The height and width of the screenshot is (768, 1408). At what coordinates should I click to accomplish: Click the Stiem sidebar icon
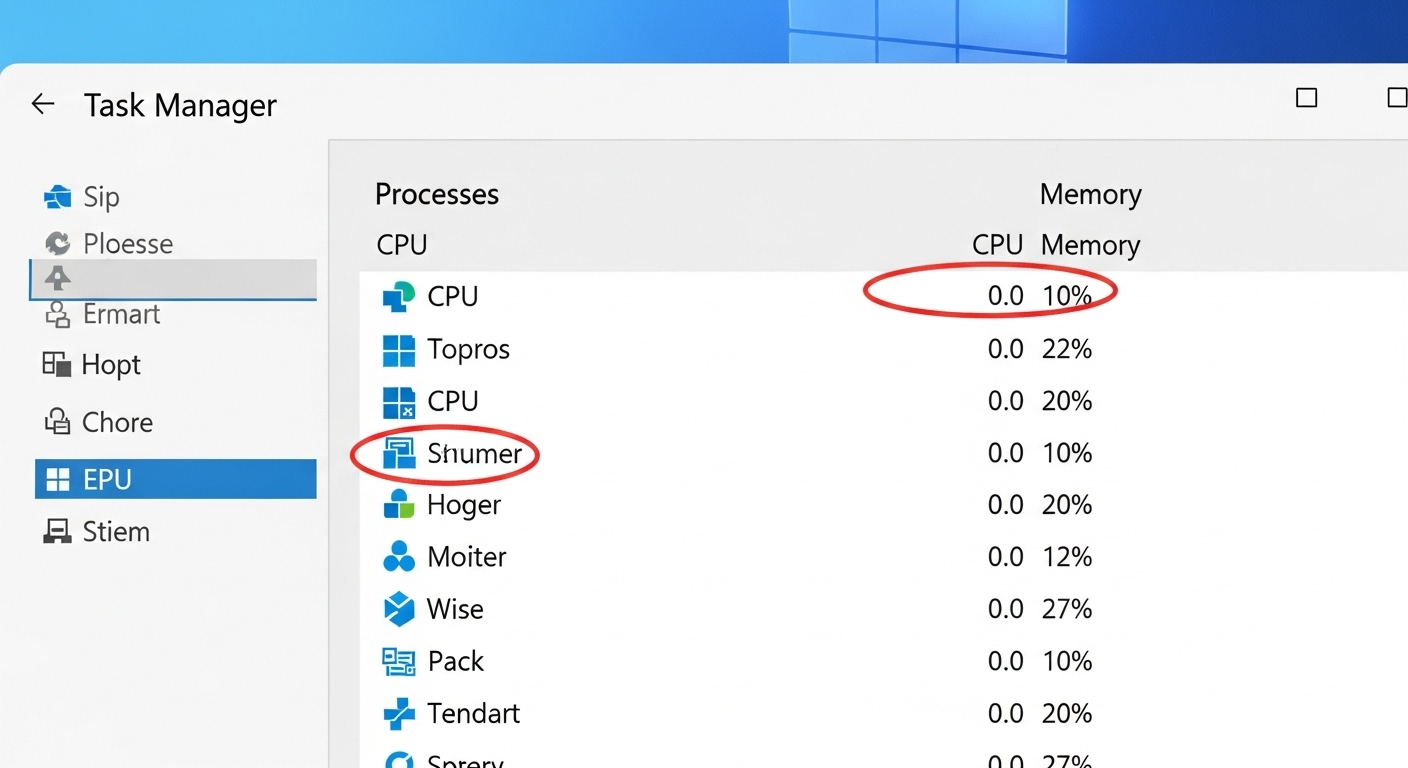click(59, 531)
